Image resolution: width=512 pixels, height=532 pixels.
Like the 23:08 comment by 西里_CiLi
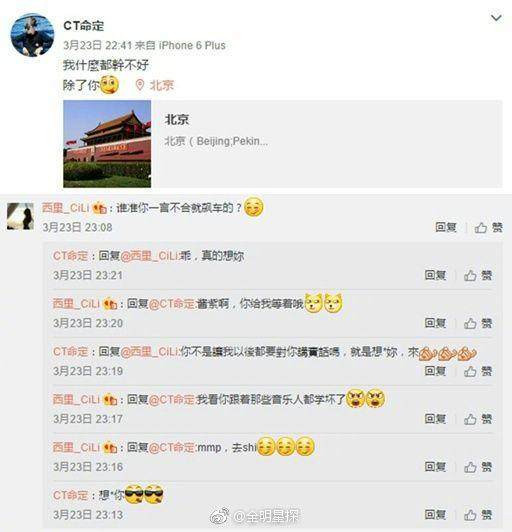(488, 227)
